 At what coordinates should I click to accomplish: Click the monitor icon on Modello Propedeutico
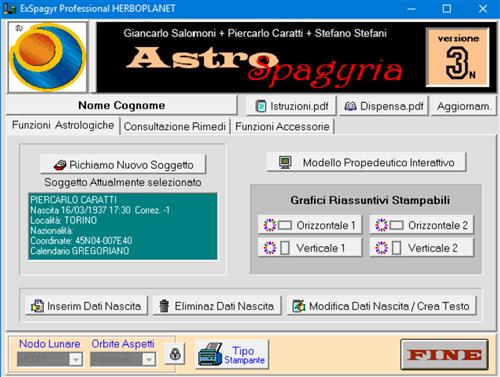[285, 162]
